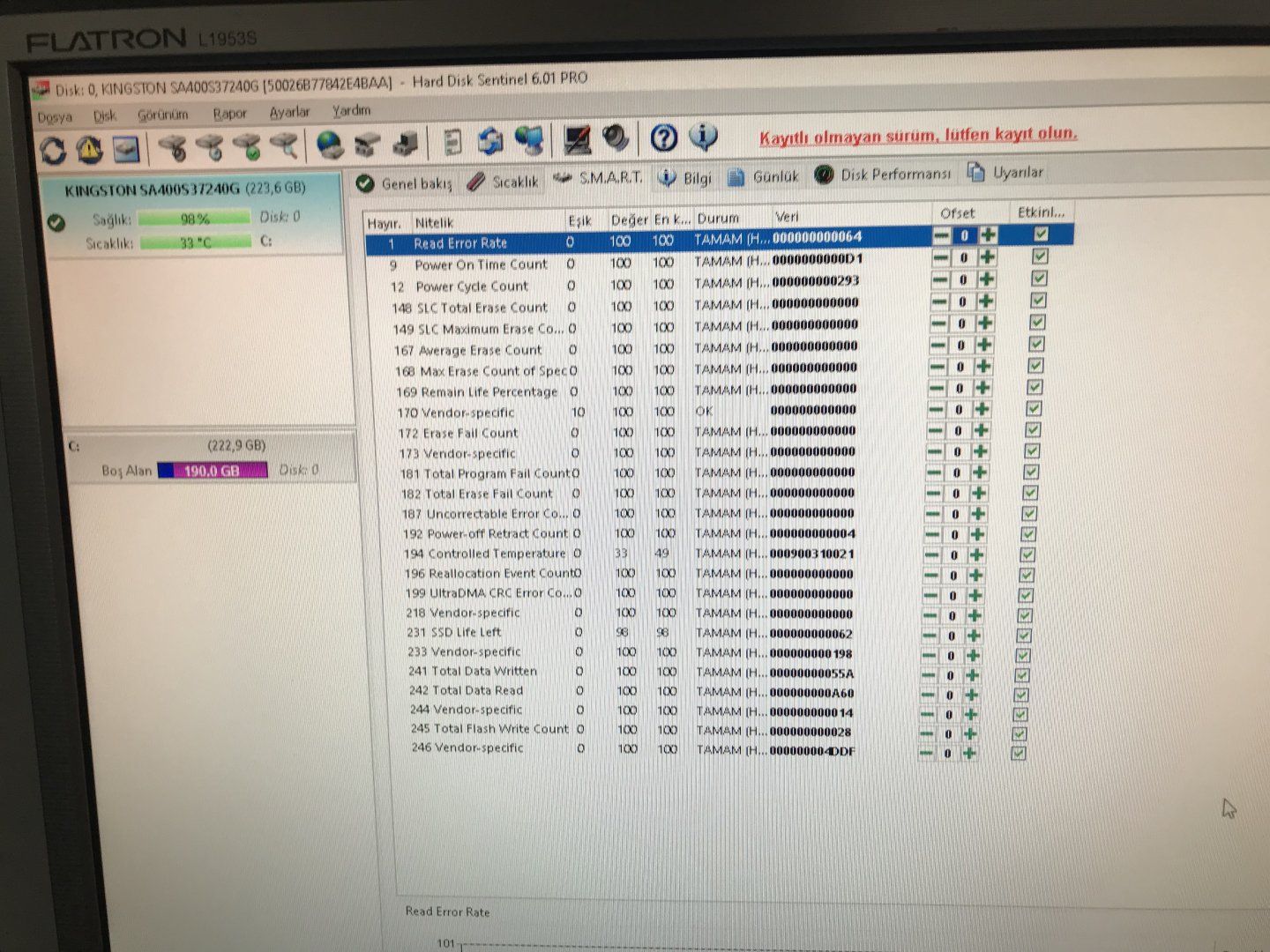1270x952 pixels.
Task: Open the Ayarlar menu
Action: pyautogui.click(x=289, y=112)
